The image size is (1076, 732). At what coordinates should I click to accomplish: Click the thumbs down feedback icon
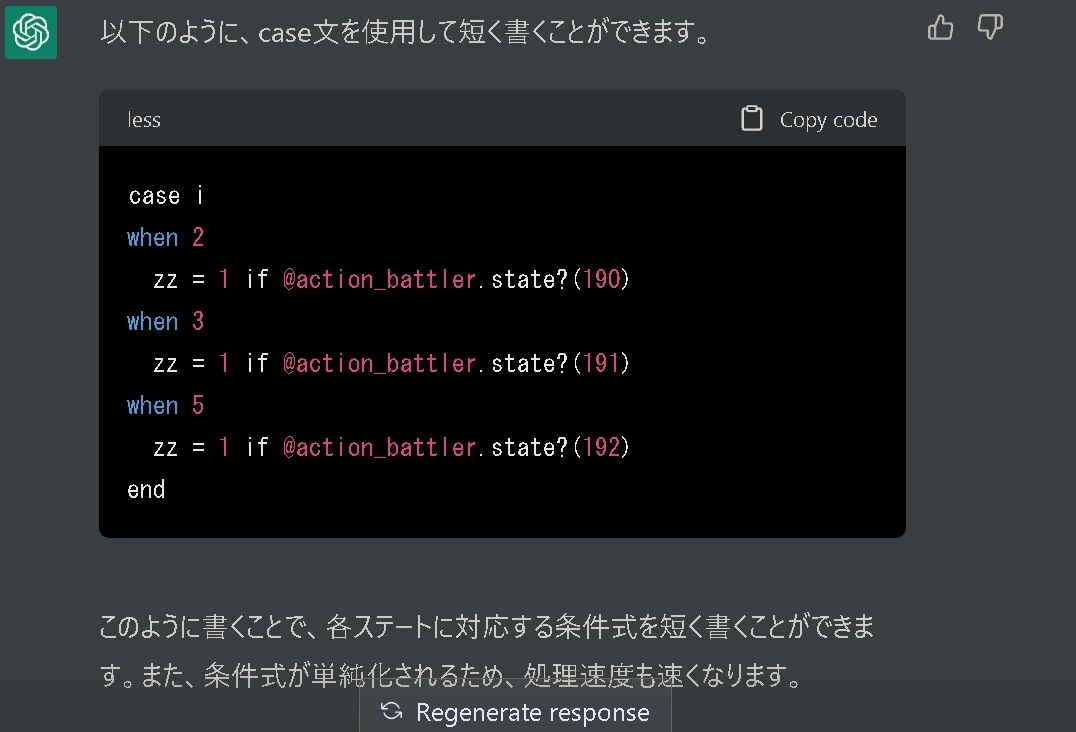point(989,28)
